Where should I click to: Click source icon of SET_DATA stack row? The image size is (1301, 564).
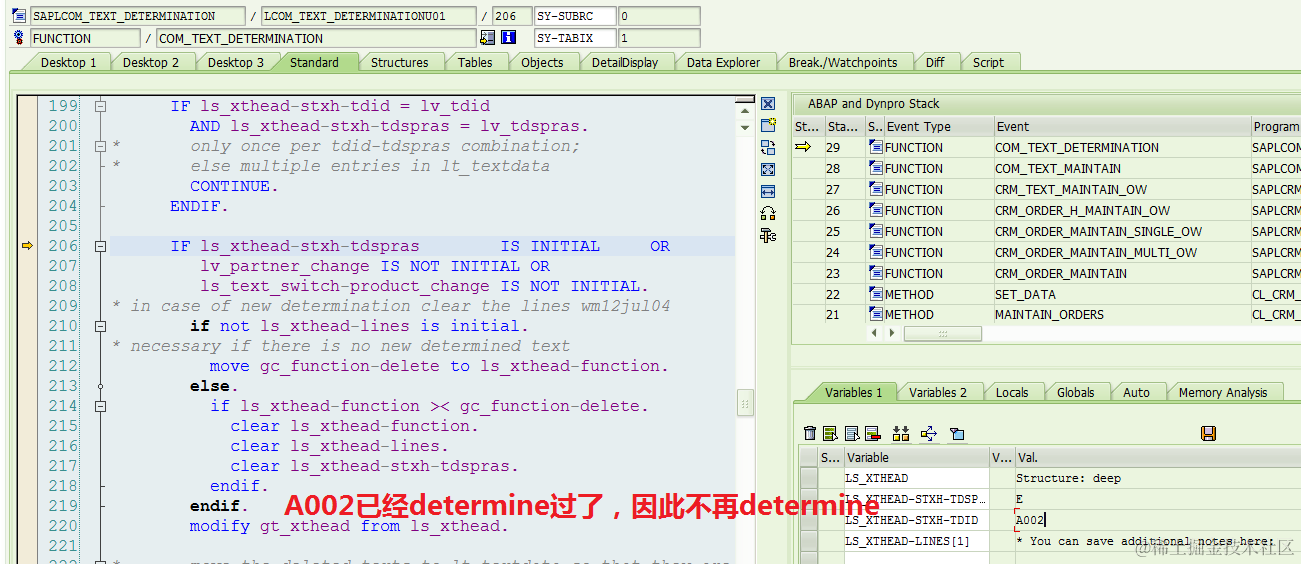(875, 294)
